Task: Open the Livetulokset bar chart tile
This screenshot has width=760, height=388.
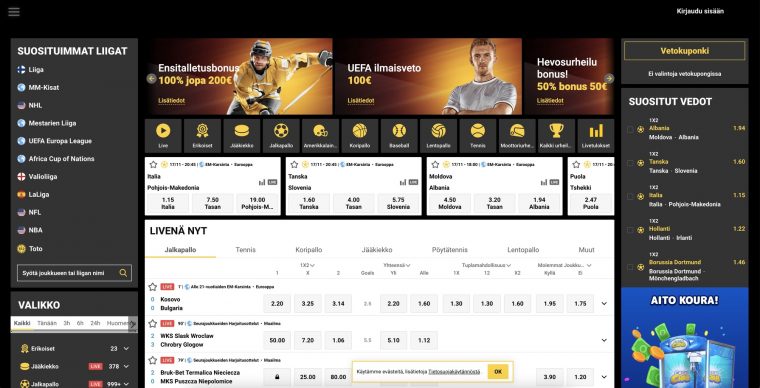Action: coord(596,136)
